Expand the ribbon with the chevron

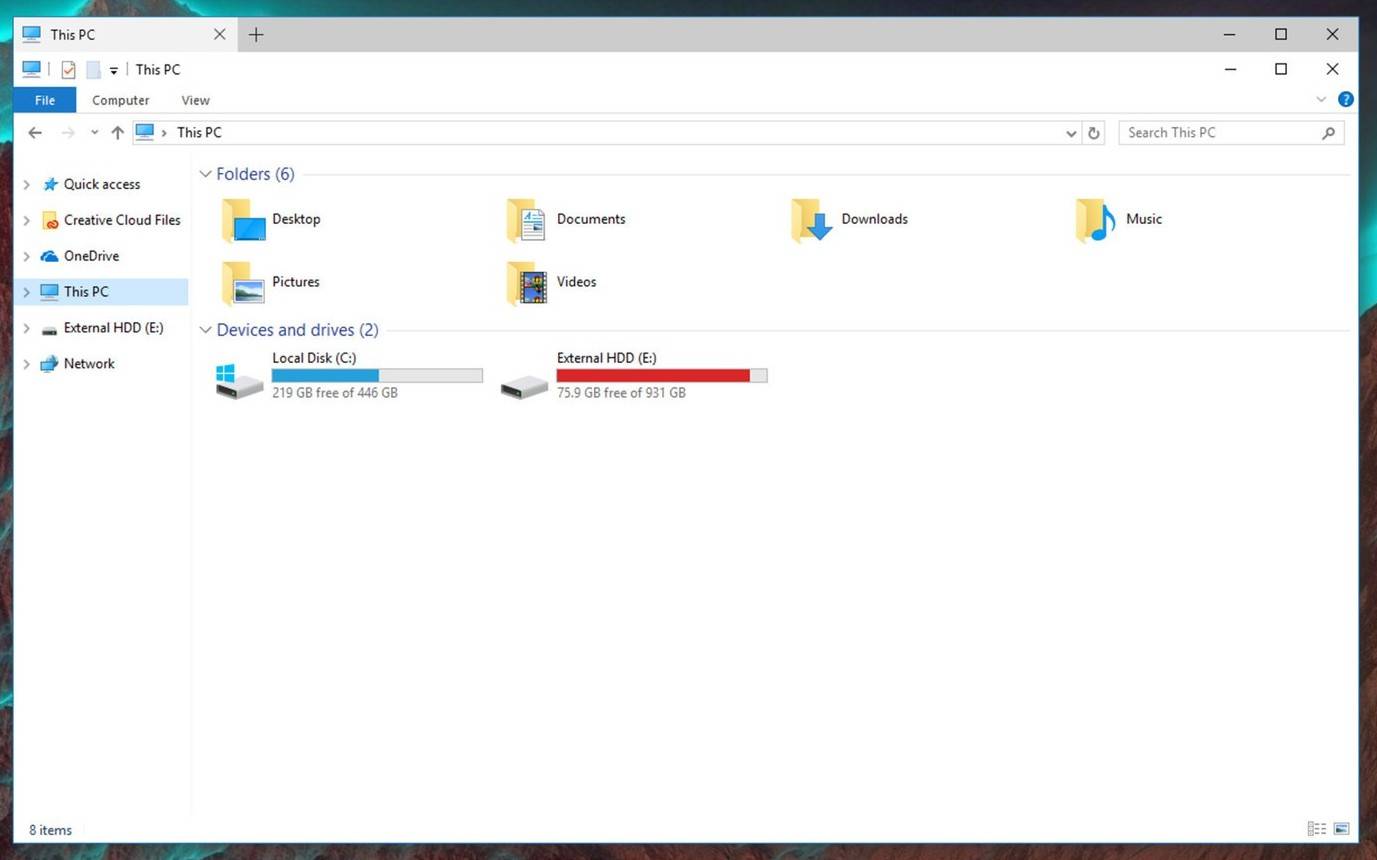(x=1321, y=99)
